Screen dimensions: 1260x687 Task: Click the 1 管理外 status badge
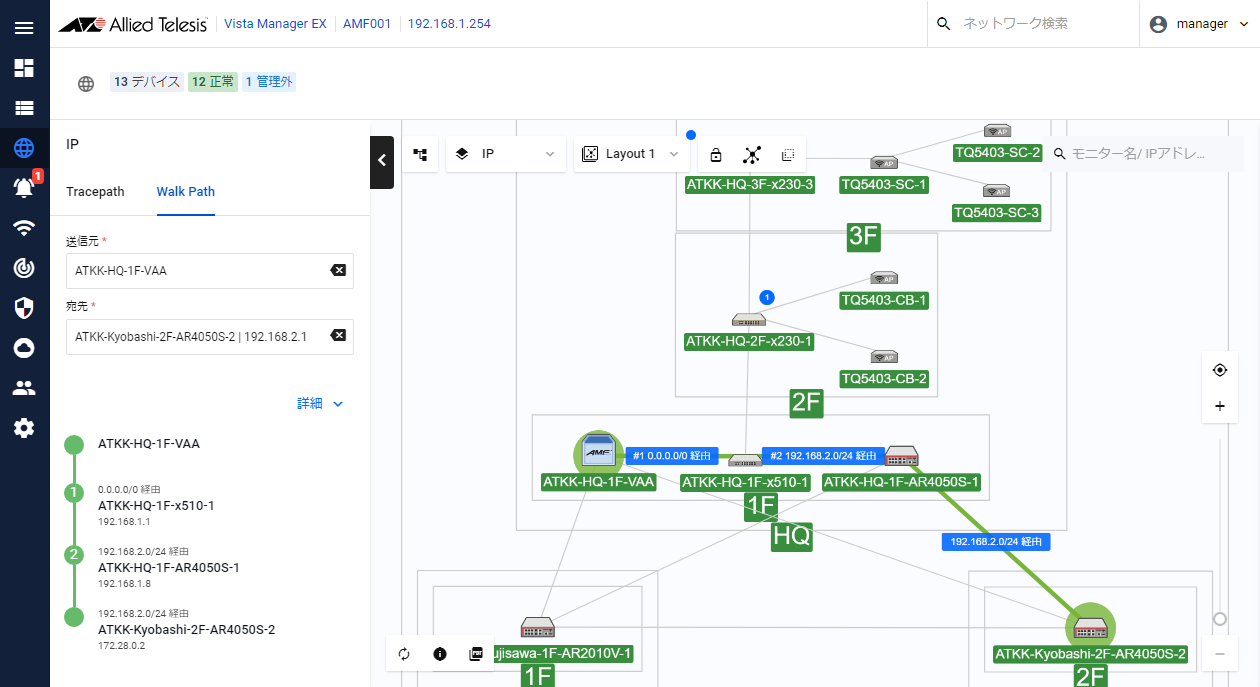269,82
